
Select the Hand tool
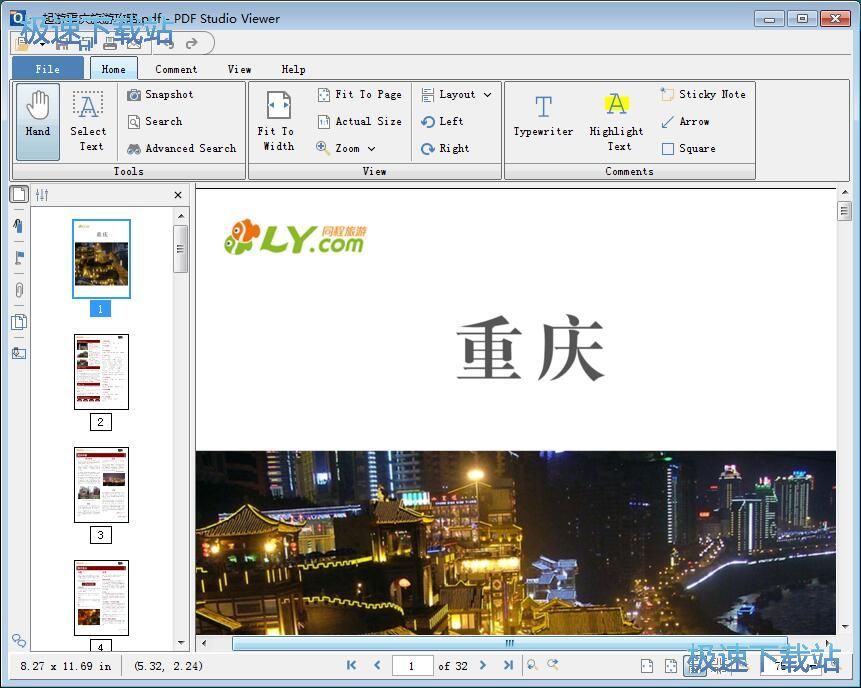click(37, 117)
